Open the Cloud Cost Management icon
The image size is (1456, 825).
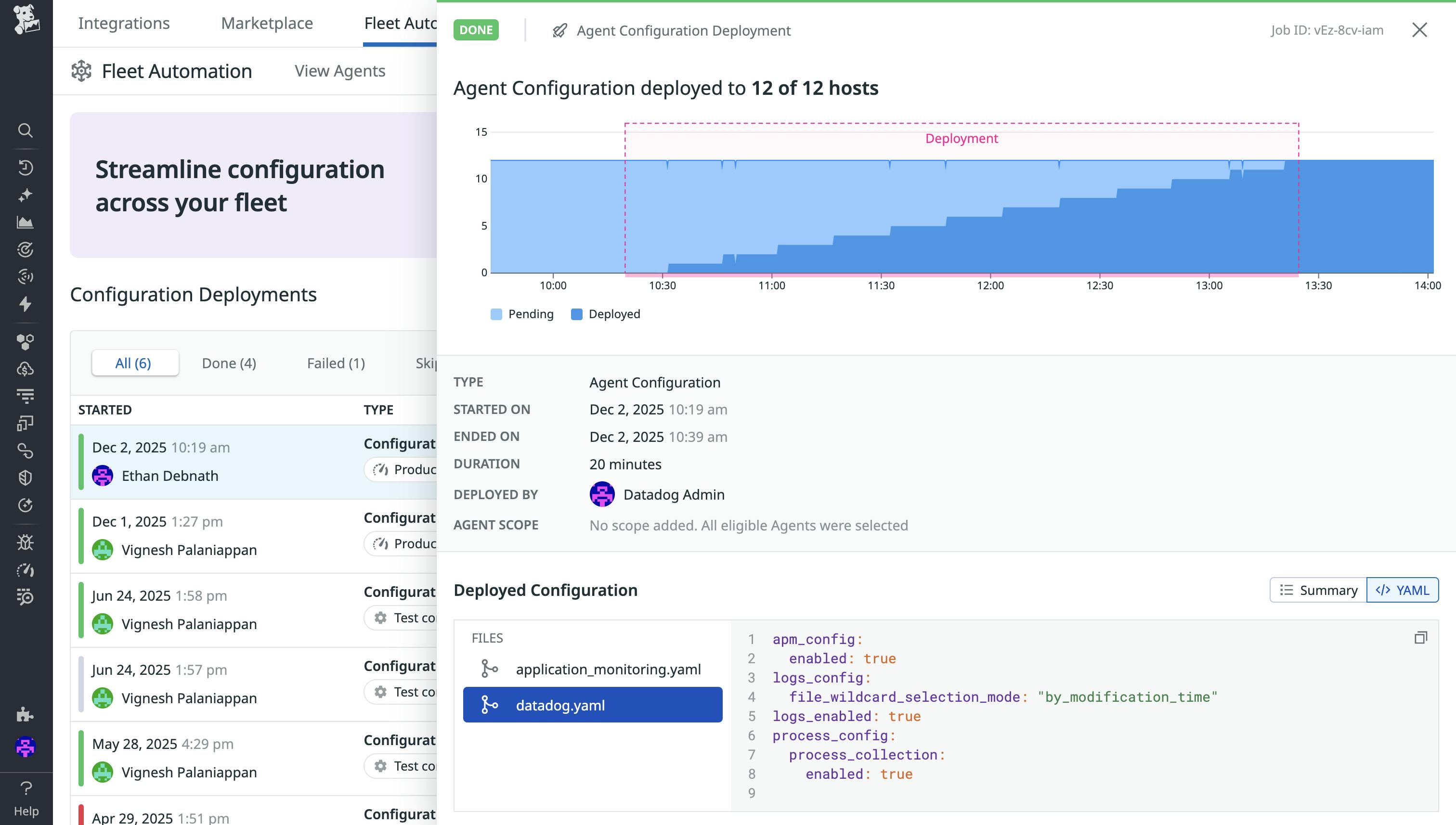pyautogui.click(x=26, y=369)
